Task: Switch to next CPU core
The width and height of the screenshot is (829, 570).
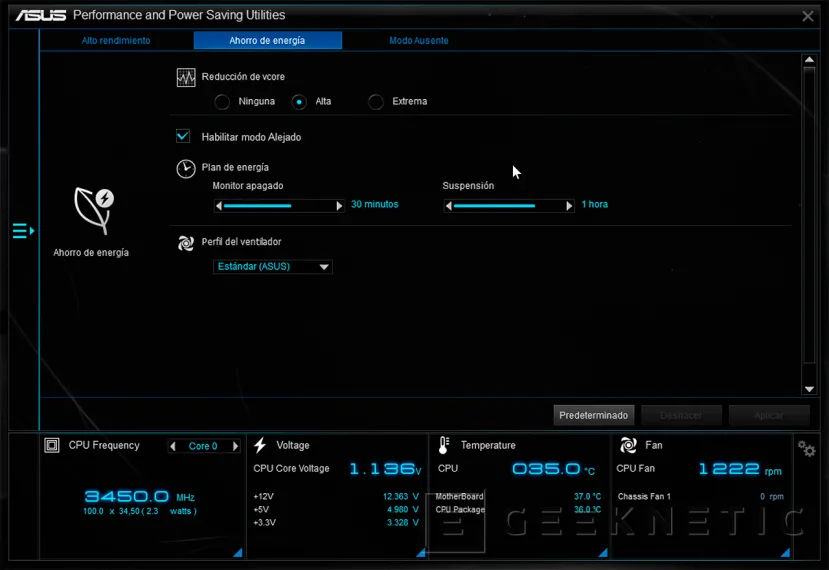Action: pos(235,446)
